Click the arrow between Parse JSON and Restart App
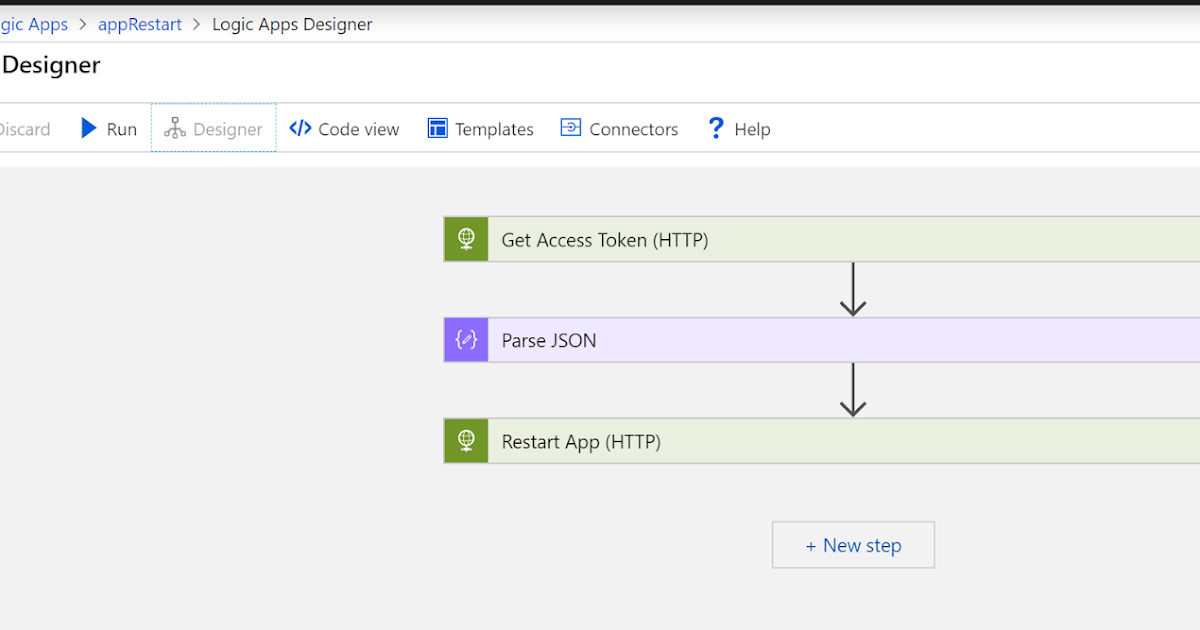 tap(854, 390)
